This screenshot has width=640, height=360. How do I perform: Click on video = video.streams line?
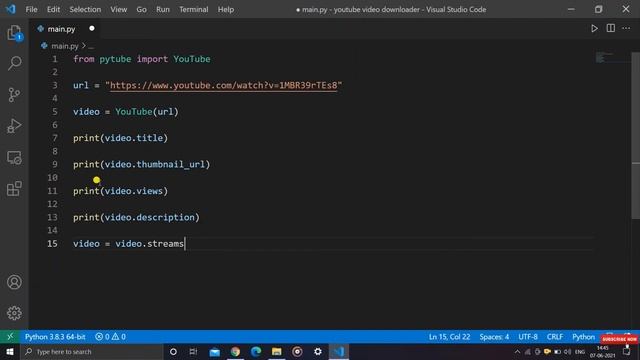pos(129,244)
